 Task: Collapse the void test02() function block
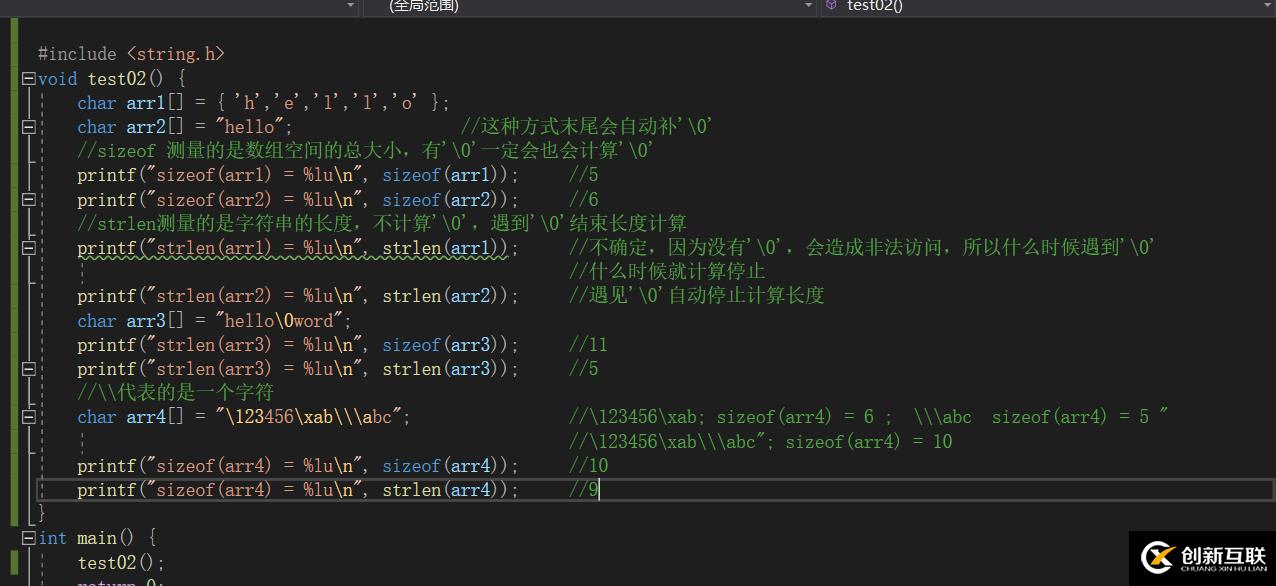pyautogui.click(x=29, y=78)
